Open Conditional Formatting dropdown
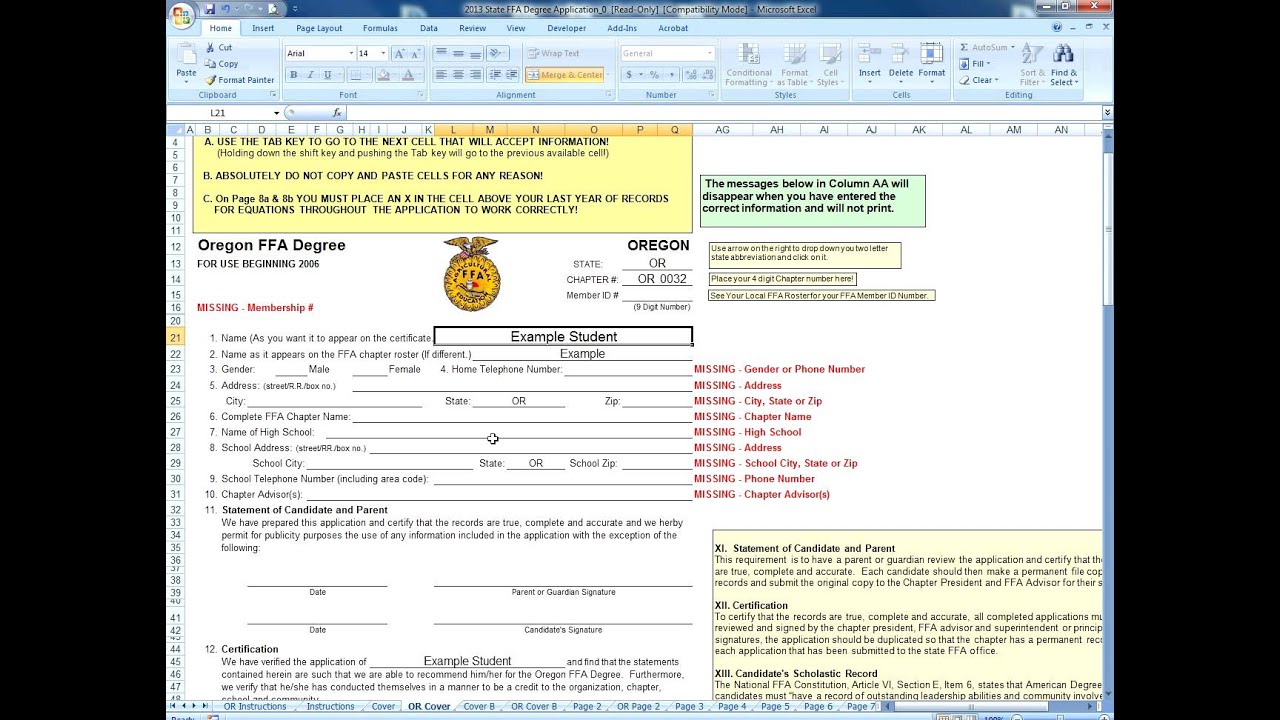Viewport: 1280px width, 720px height. (749, 65)
